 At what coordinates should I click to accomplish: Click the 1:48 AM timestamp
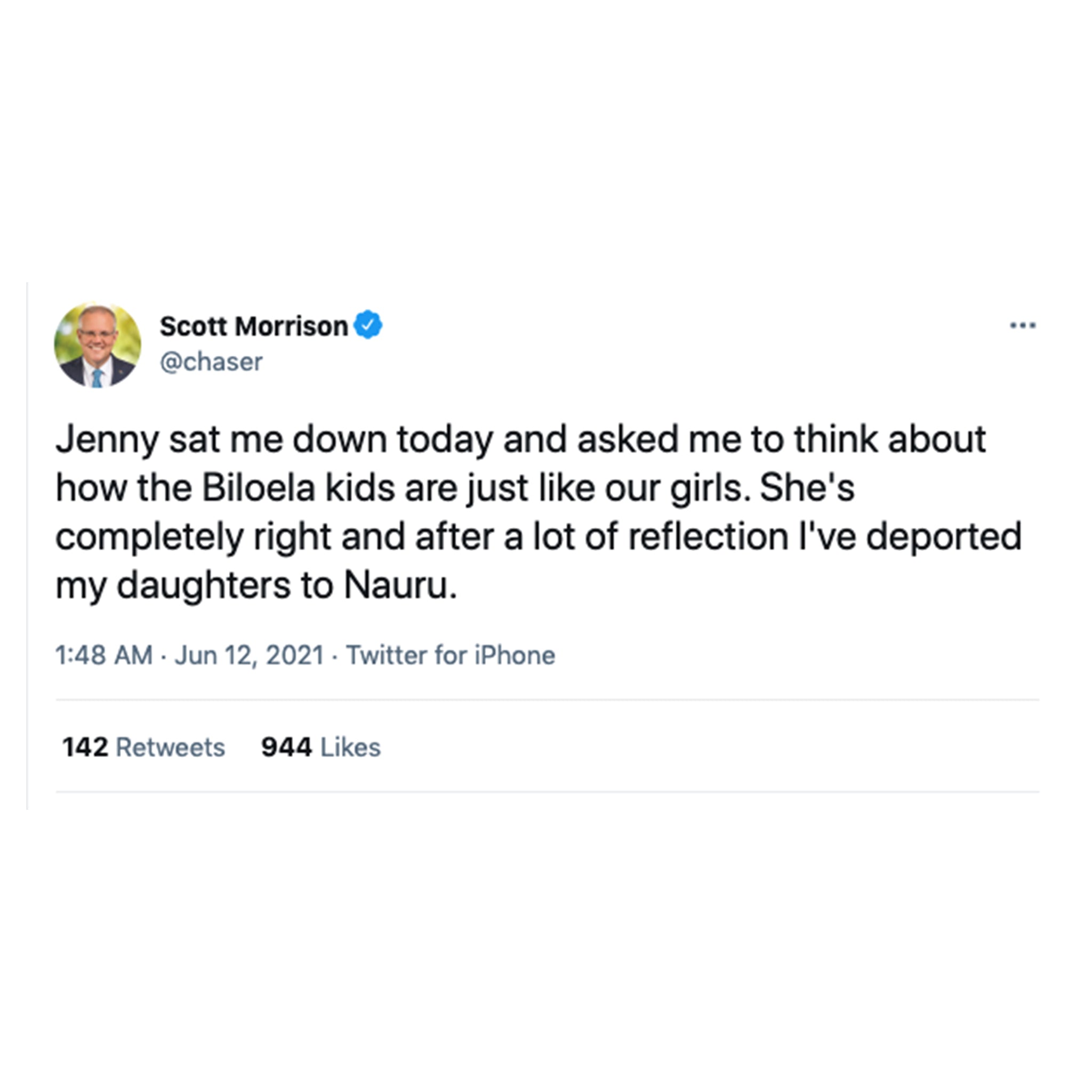[104, 655]
